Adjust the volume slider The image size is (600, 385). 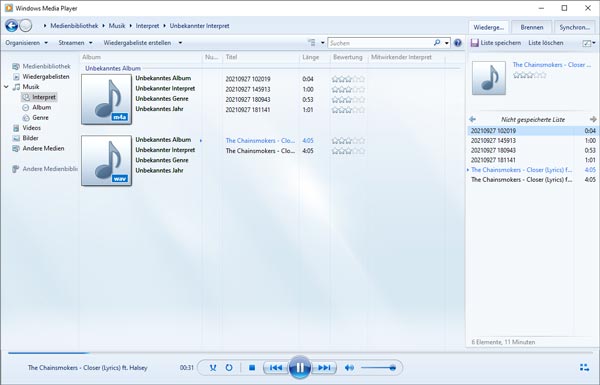click(x=378, y=368)
